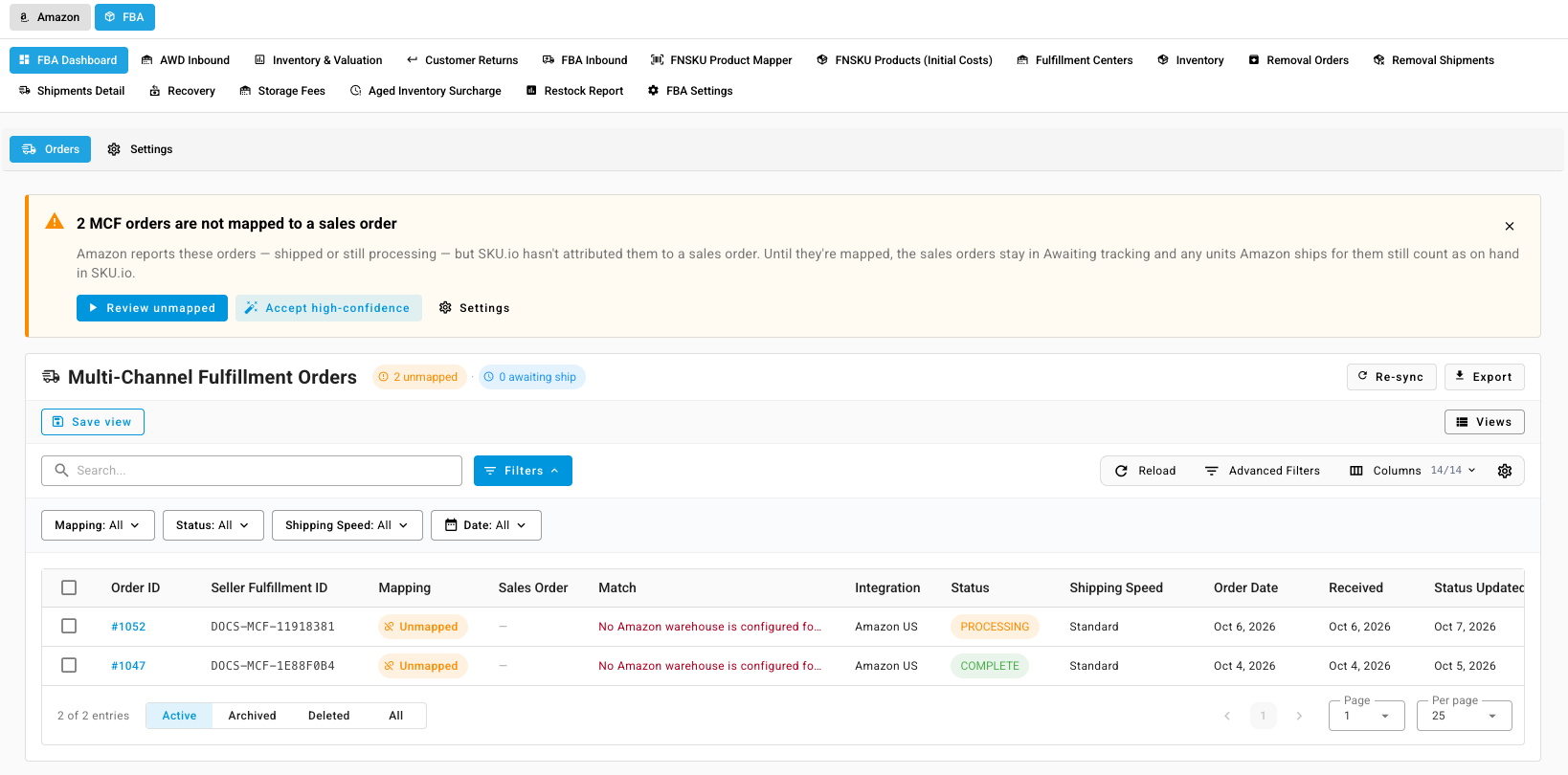Screen dimensions: 1568x775
Task: Click the 2 unmapped badge
Action: coord(419,377)
